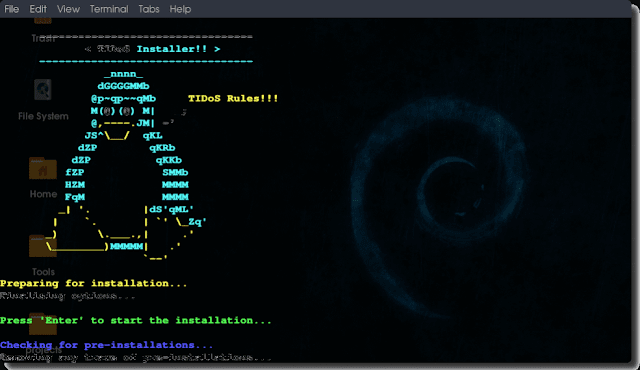Click the 'Preparing for installation...' line
Viewport: 640px width, 370px height.
(x=93, y=283)
